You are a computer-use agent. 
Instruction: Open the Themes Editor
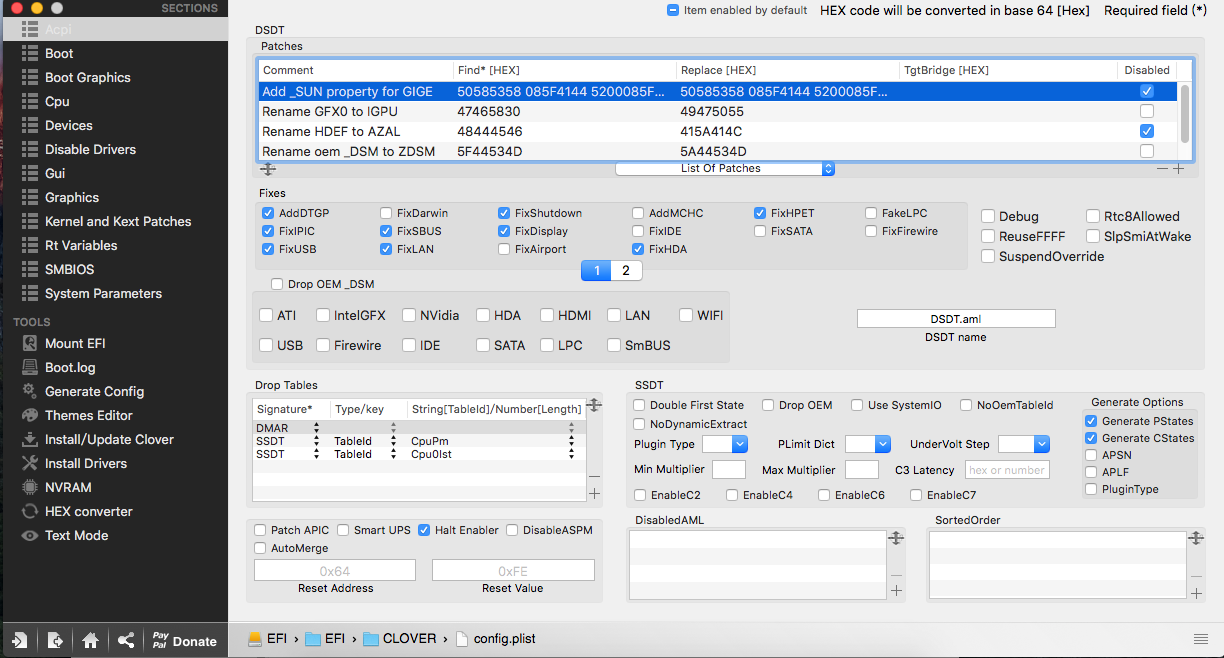pos(88,415)
